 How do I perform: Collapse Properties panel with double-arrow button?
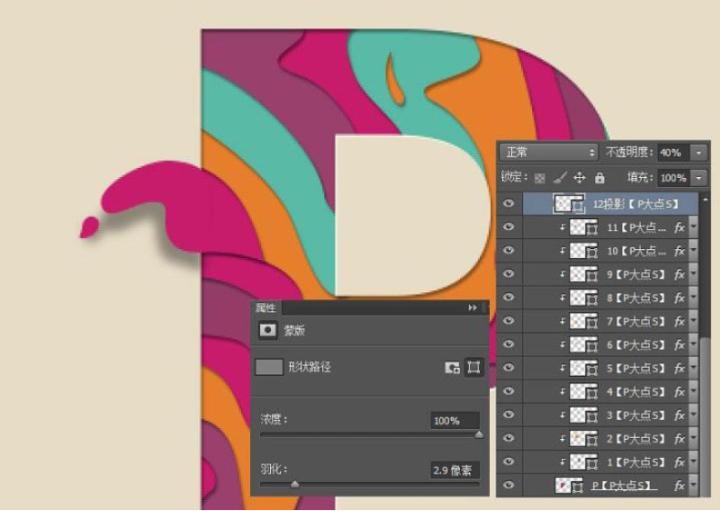click(x=473, y=308)
